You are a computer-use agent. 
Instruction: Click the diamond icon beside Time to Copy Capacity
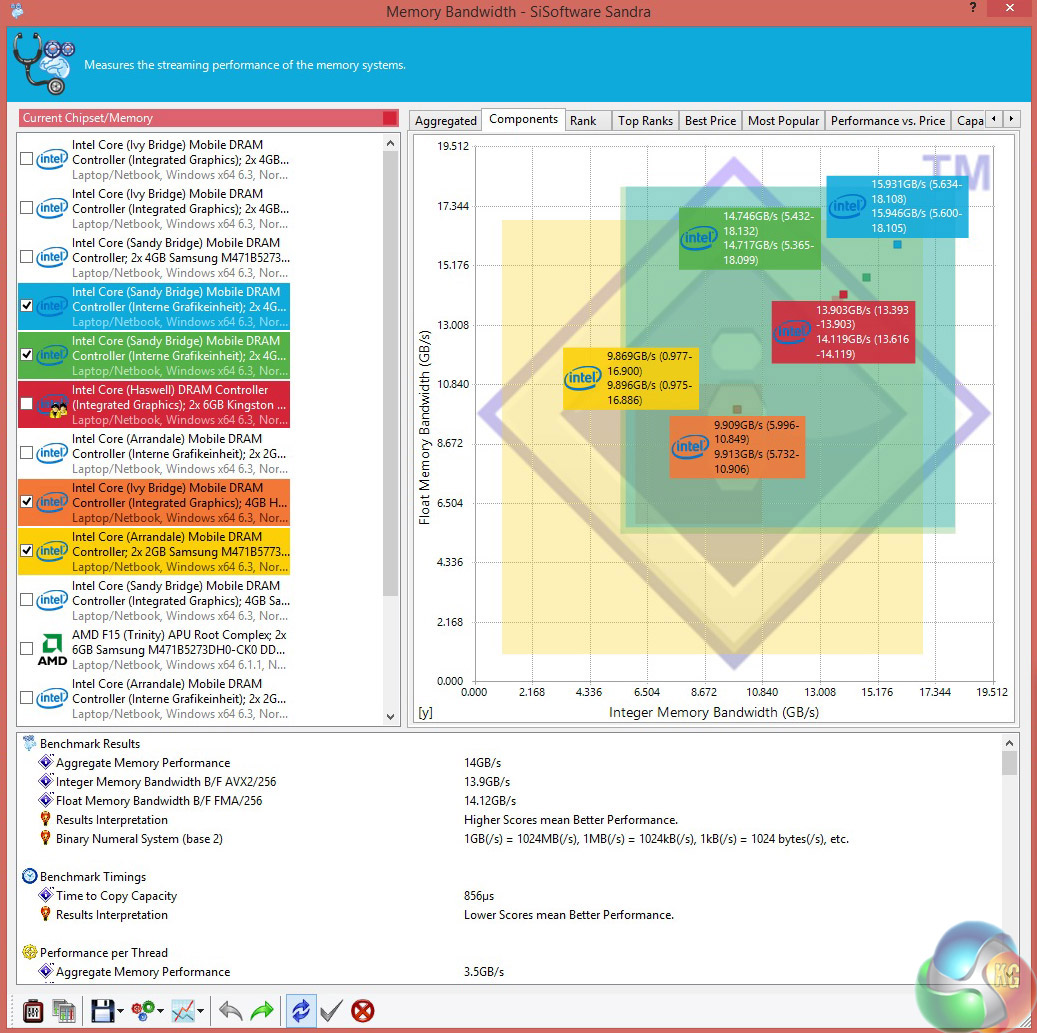tap(46, 895)
